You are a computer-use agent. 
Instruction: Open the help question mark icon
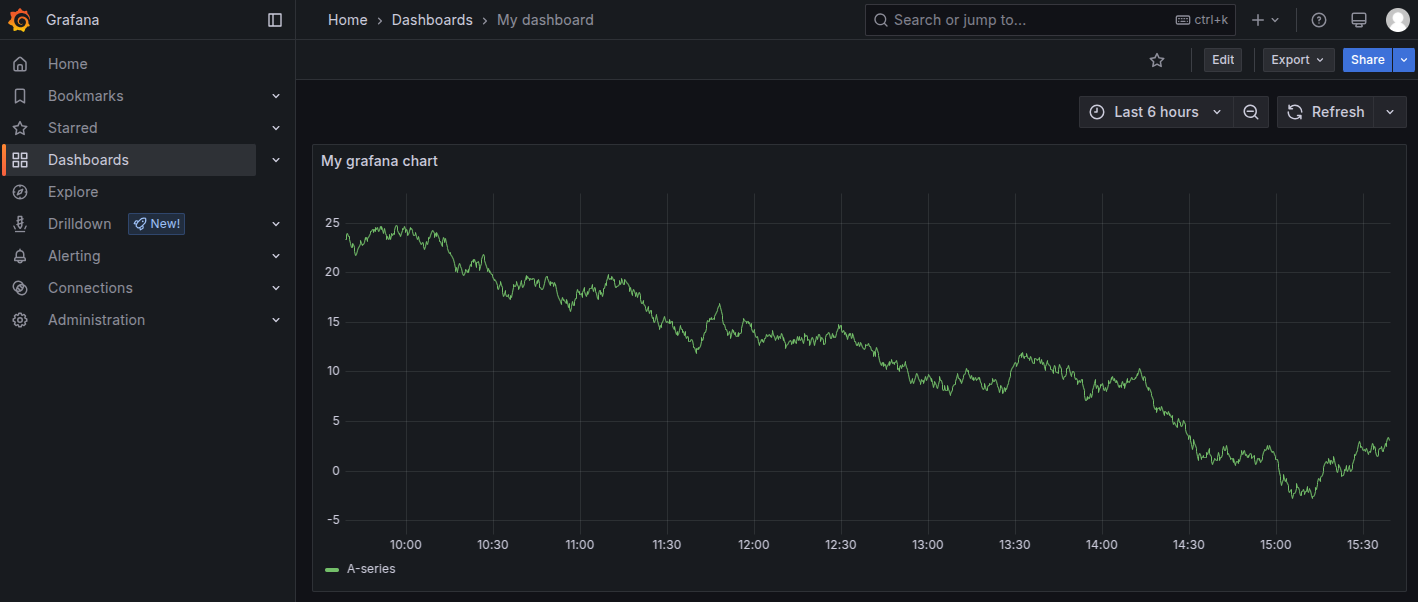tap(1319, 20)
